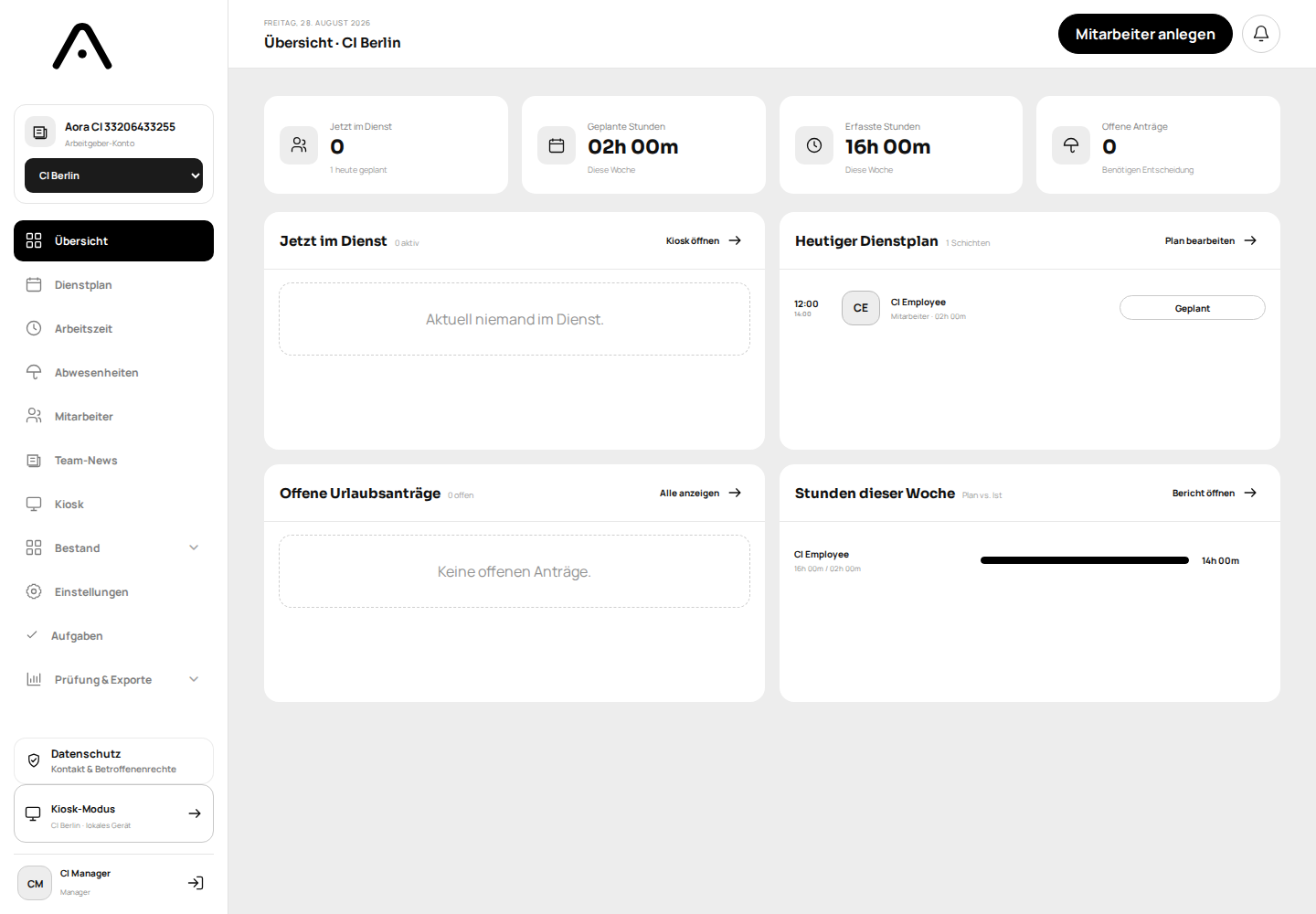Click the Datenschutz shield icon
This screenshot has width=1316, height=914.
[x=34, y=760]
